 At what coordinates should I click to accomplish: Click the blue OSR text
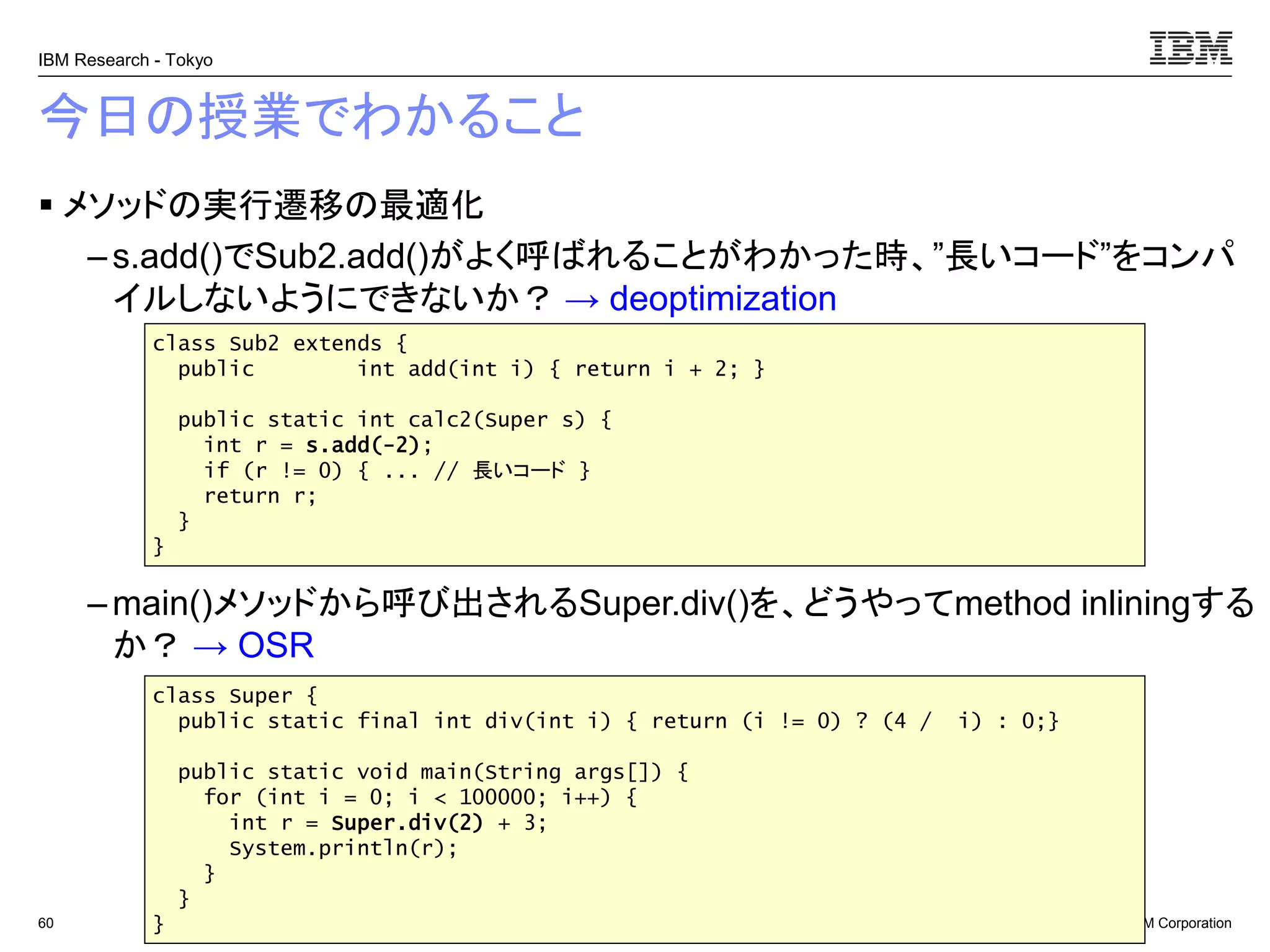click(275, 645)
